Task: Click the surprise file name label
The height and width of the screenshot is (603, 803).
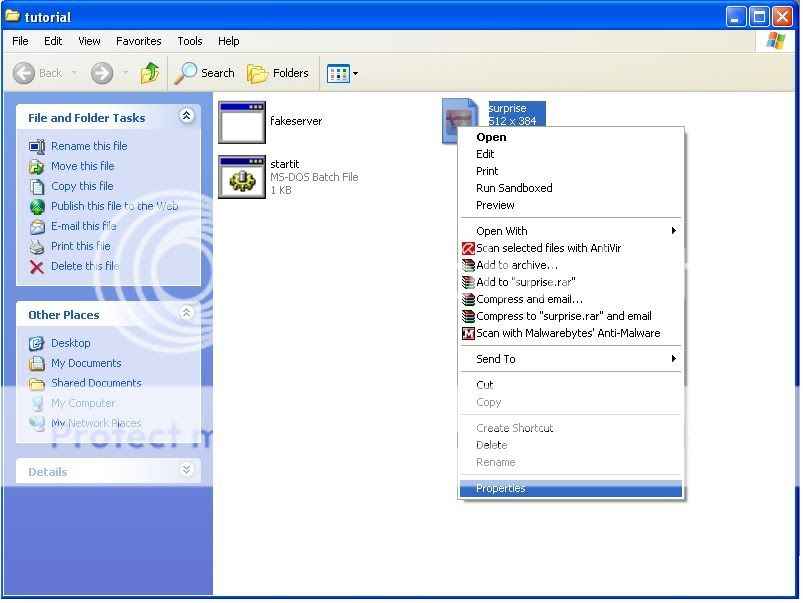Action: point(507,108)
